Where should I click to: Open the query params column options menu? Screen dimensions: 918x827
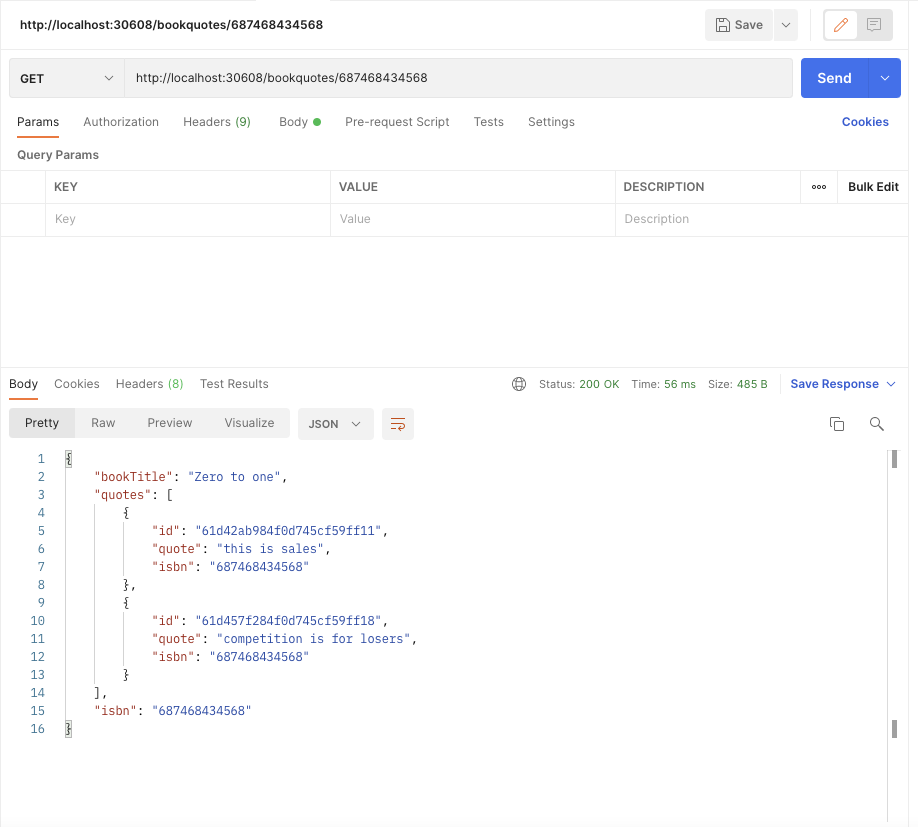[x=818, y=186]
